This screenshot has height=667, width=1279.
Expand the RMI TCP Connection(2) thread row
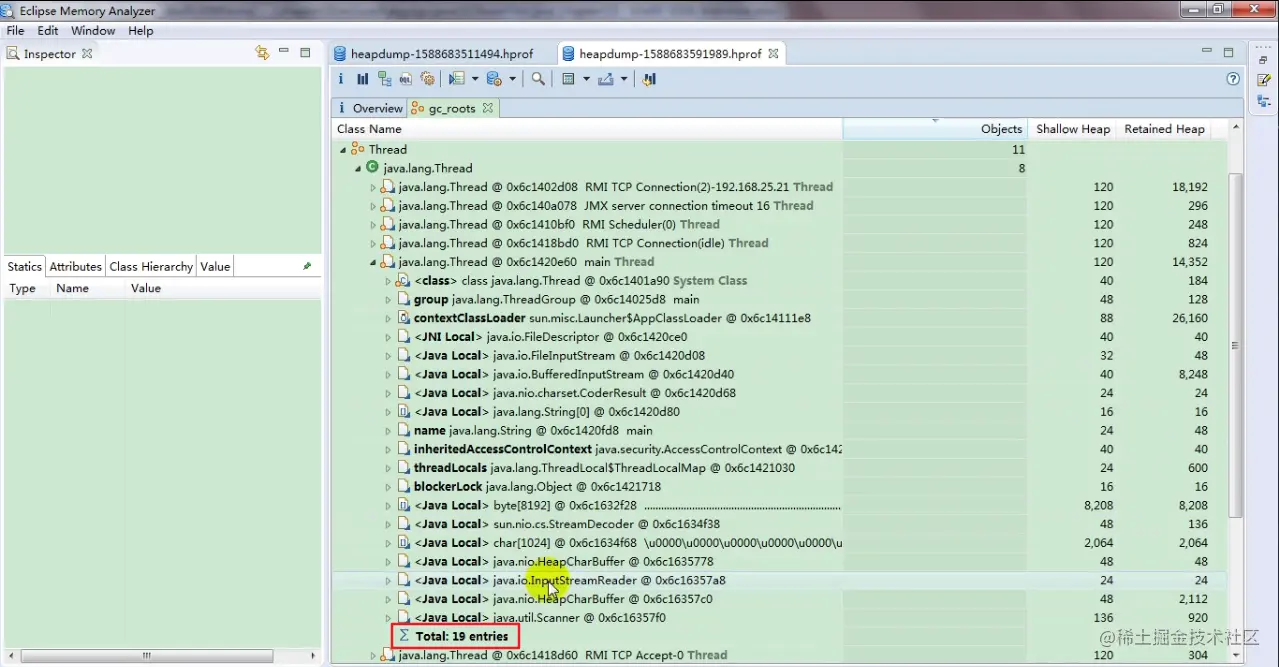pos(373,187)
